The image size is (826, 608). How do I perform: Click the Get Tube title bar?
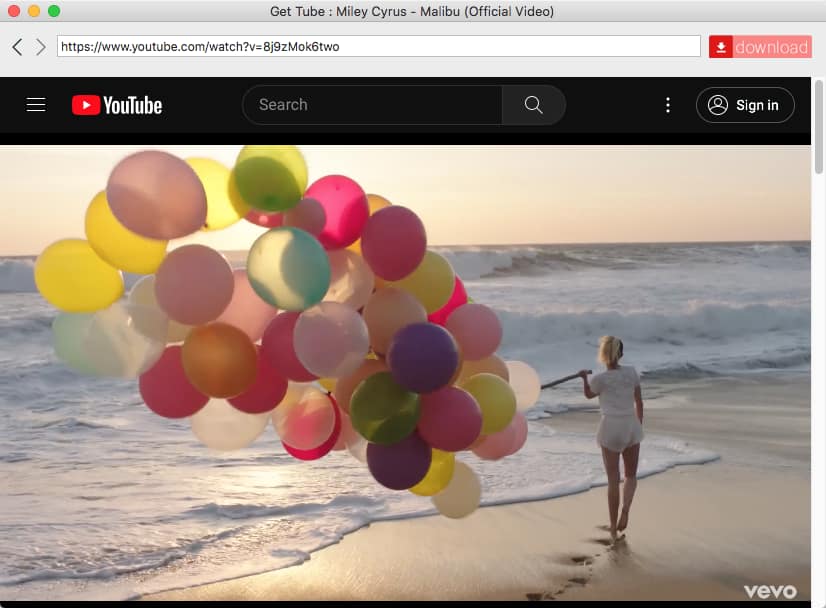click(413, 11)
